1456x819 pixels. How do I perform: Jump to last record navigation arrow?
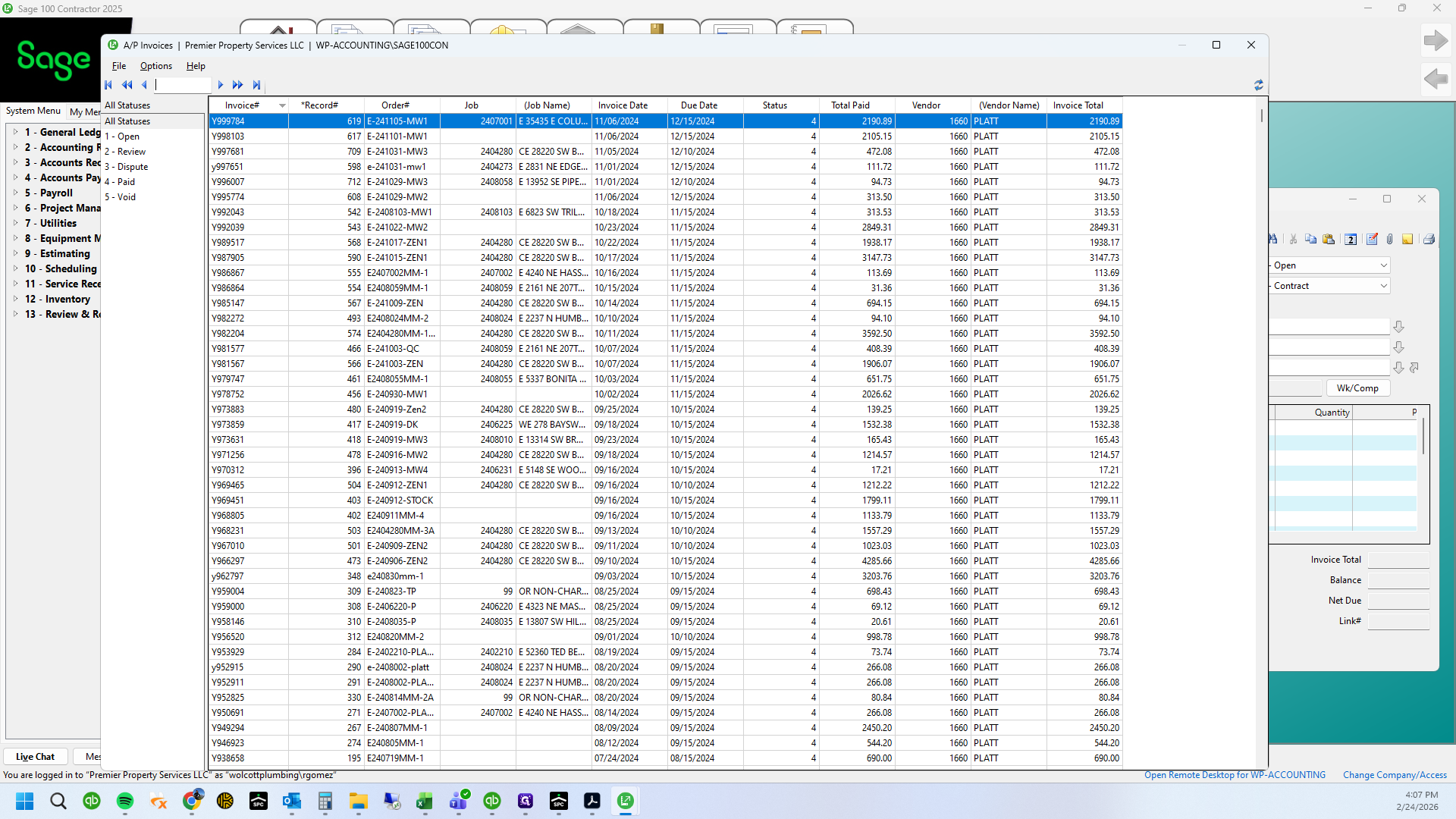pos(256,85)
